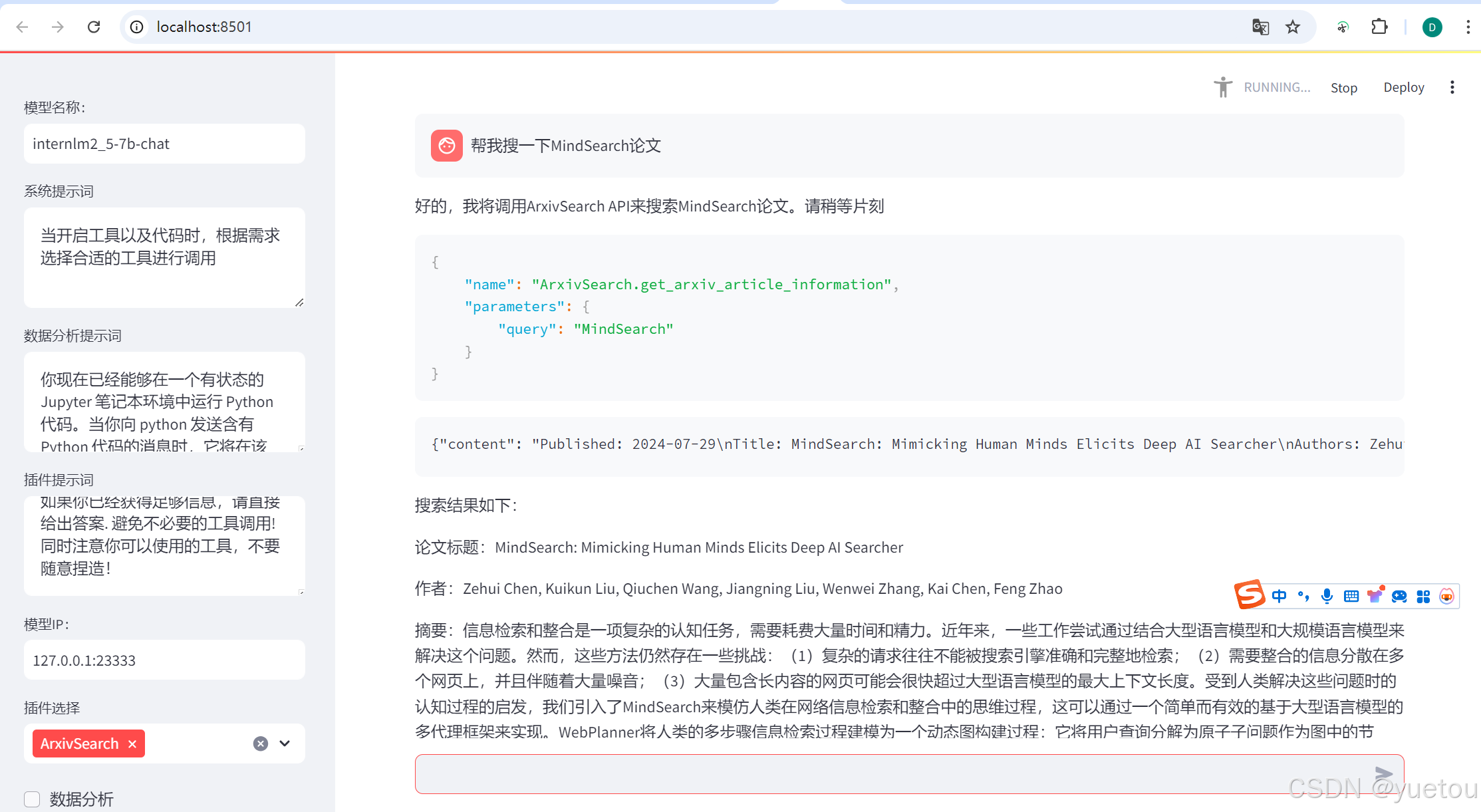This screenshot has height=812, width=1481.
Task: Open the Streamlit three-dot main menu
Action: pos(1452,87)
